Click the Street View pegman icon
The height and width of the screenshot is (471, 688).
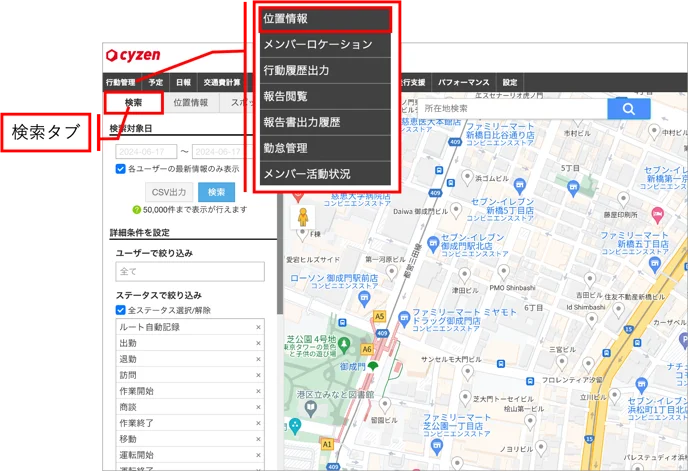[302, 217]
